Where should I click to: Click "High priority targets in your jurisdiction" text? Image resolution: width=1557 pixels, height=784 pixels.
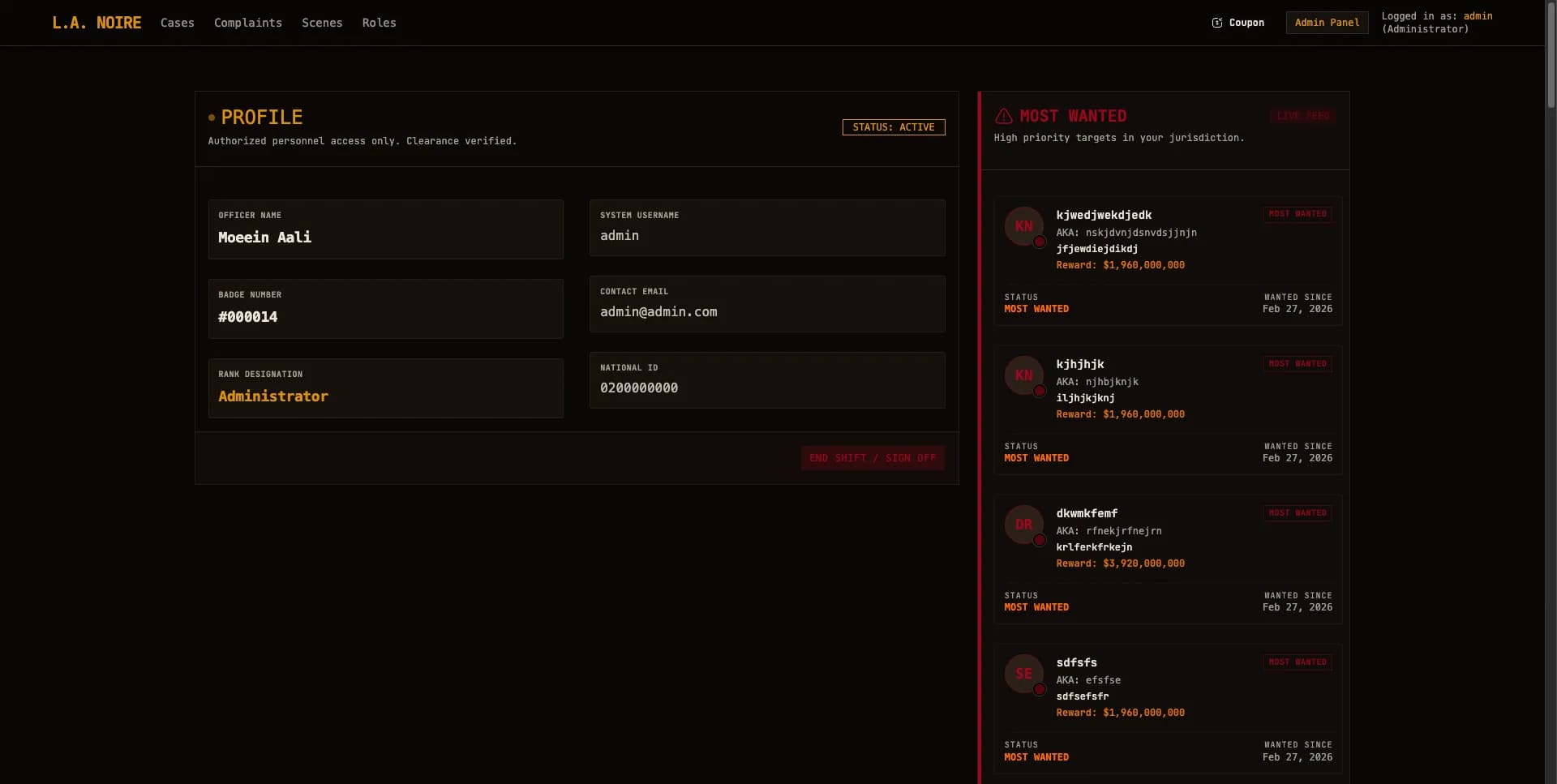pos(1119,138)
